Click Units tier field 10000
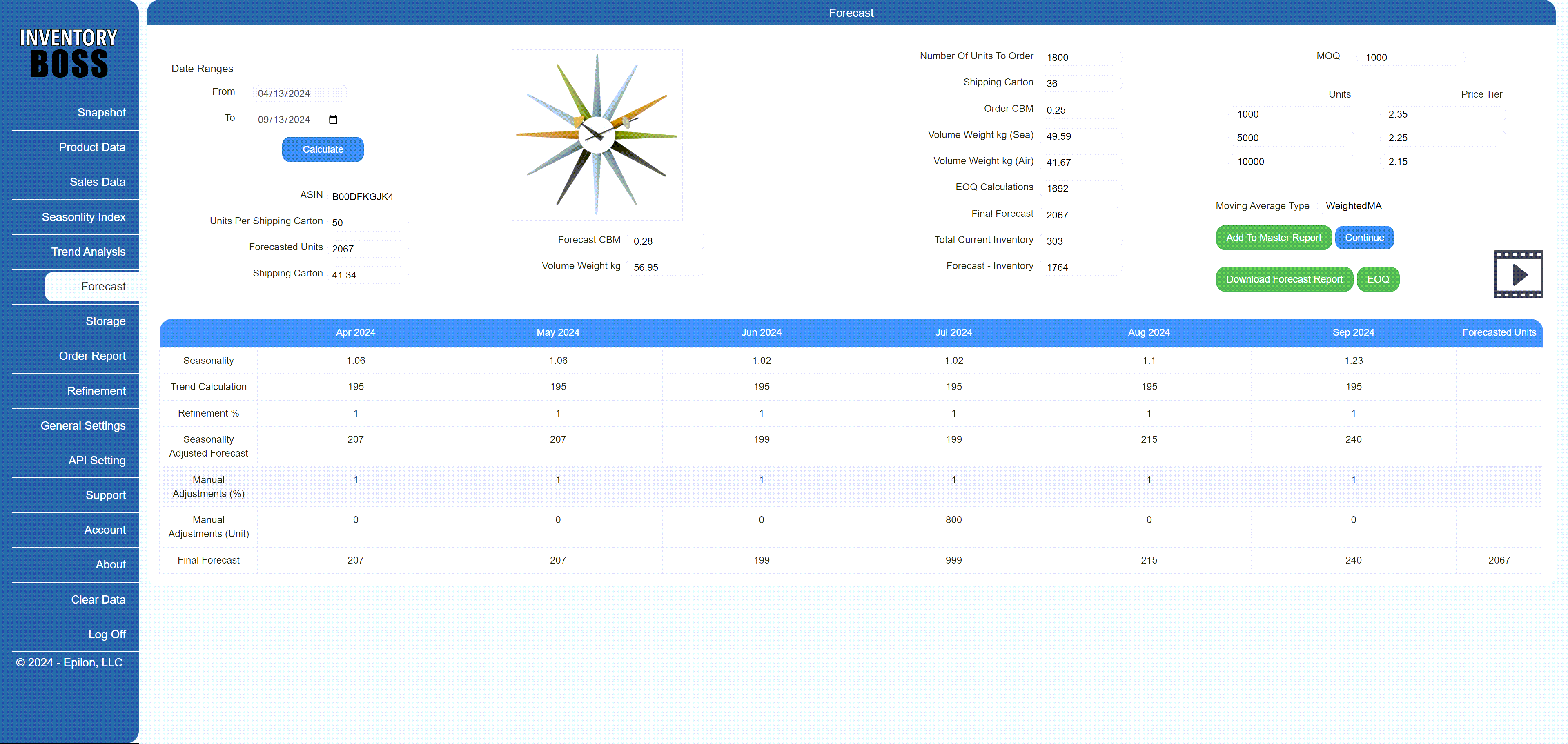The width and height of the screenshot is (1568, 744). pos(1292,162)
